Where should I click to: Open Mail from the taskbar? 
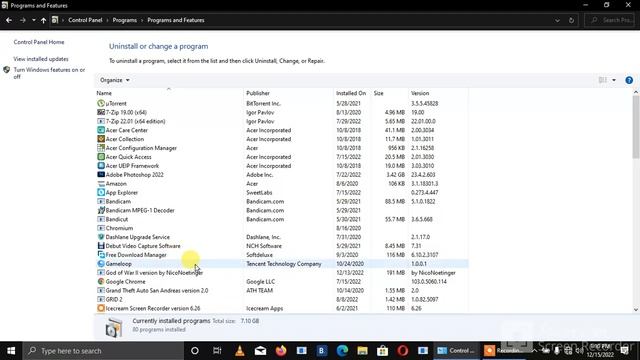[260, 351]
